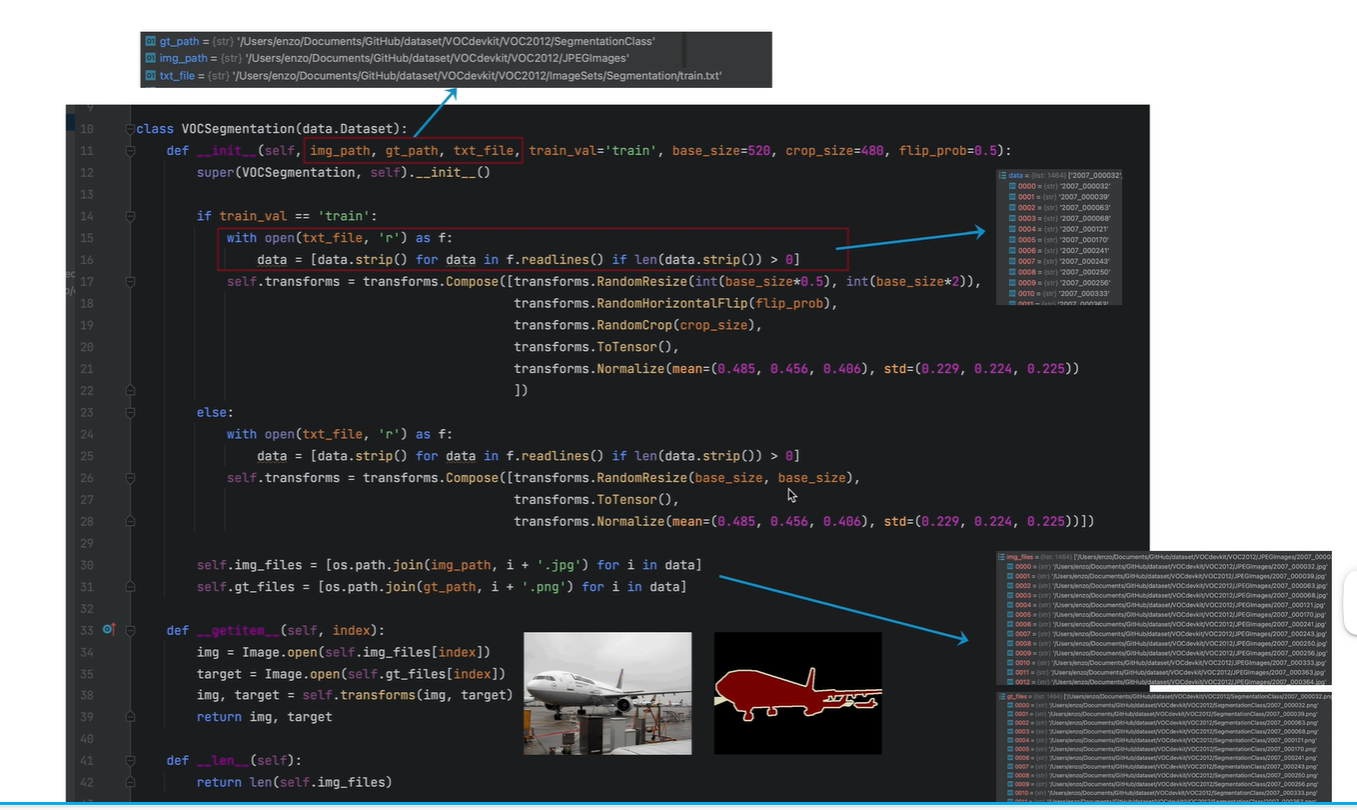Click 'VOCSegmentation' class name on line 10
The height and width of the screenshot is (810, 1357).
[238, 129]
